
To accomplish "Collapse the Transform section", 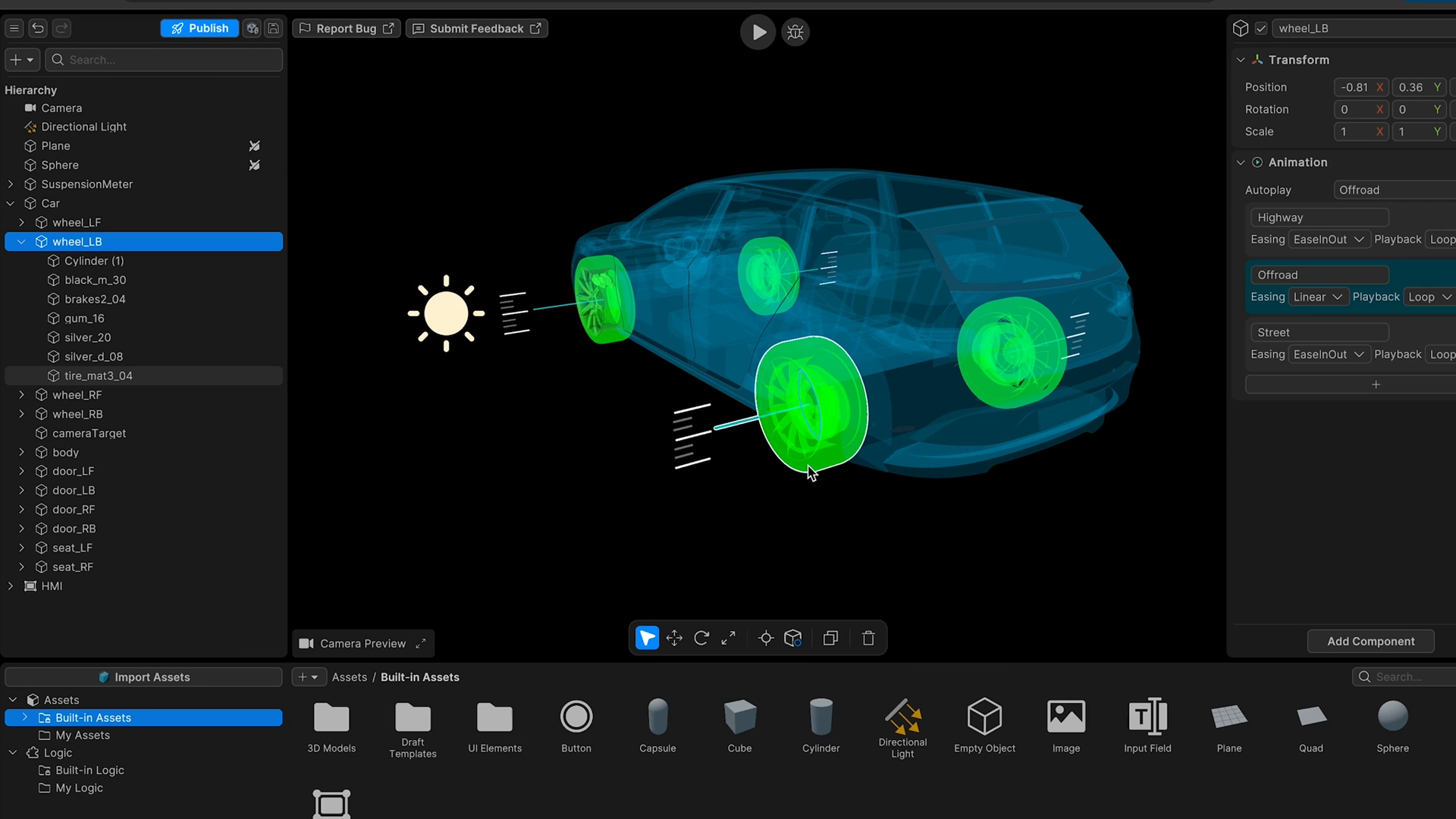I will click(1241, 60).
